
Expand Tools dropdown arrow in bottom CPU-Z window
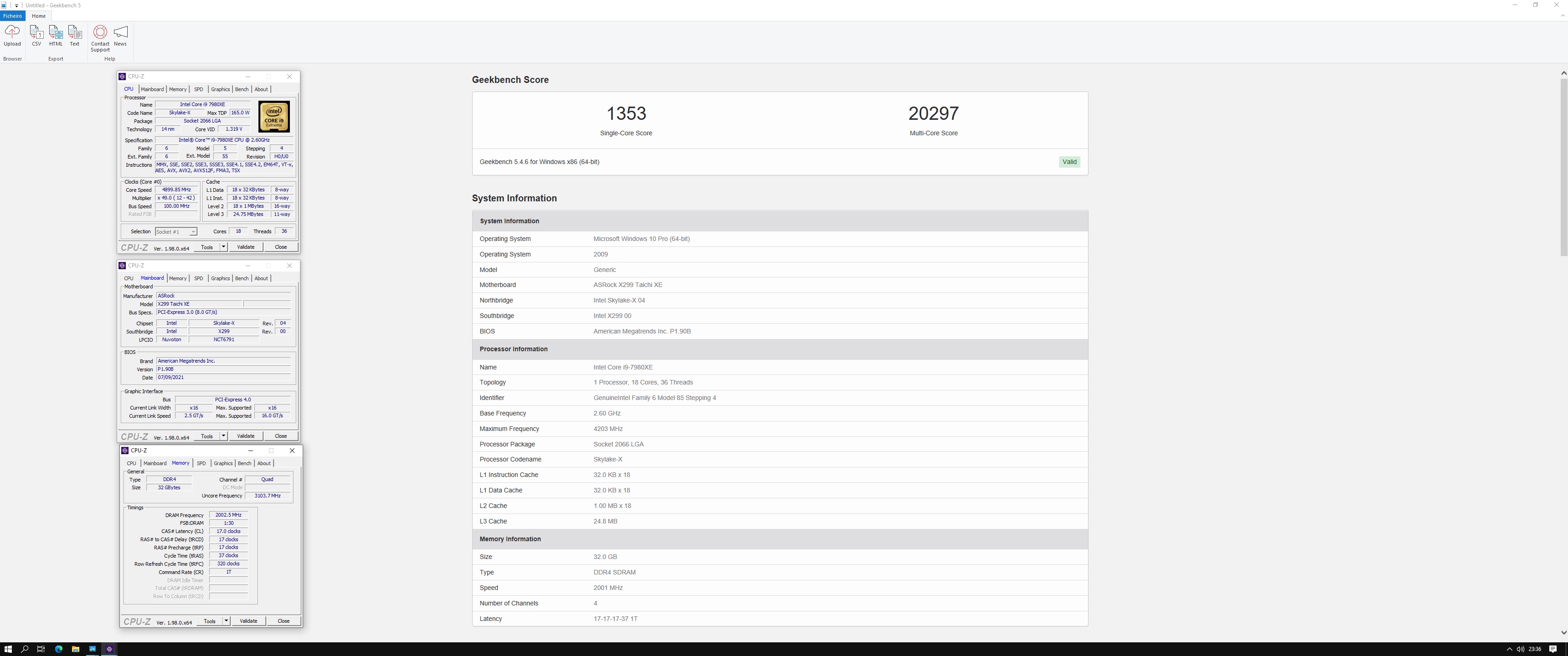point(226,621)
